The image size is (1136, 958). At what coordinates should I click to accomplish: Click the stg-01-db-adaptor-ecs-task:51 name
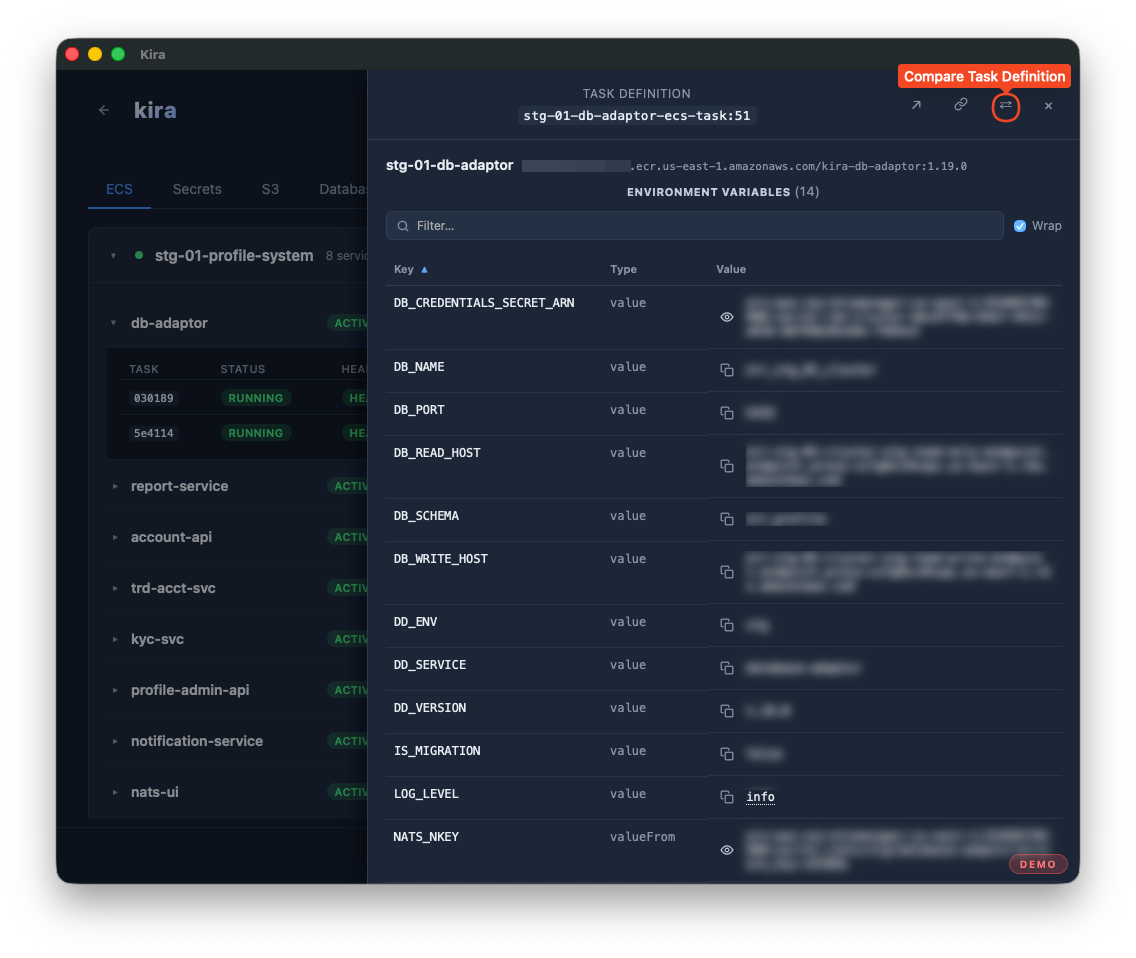pos(637,116)
